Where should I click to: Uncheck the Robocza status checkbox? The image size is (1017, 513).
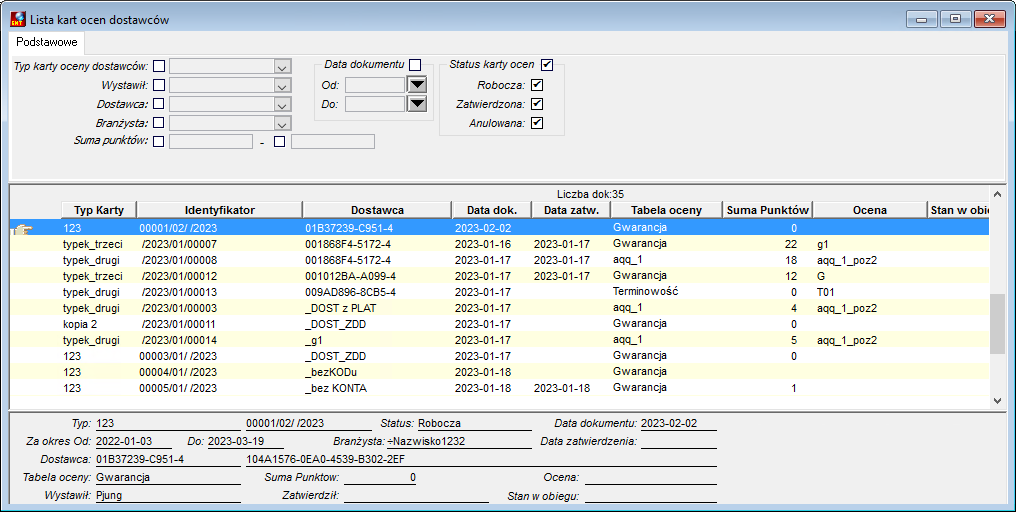coord(536,85)
